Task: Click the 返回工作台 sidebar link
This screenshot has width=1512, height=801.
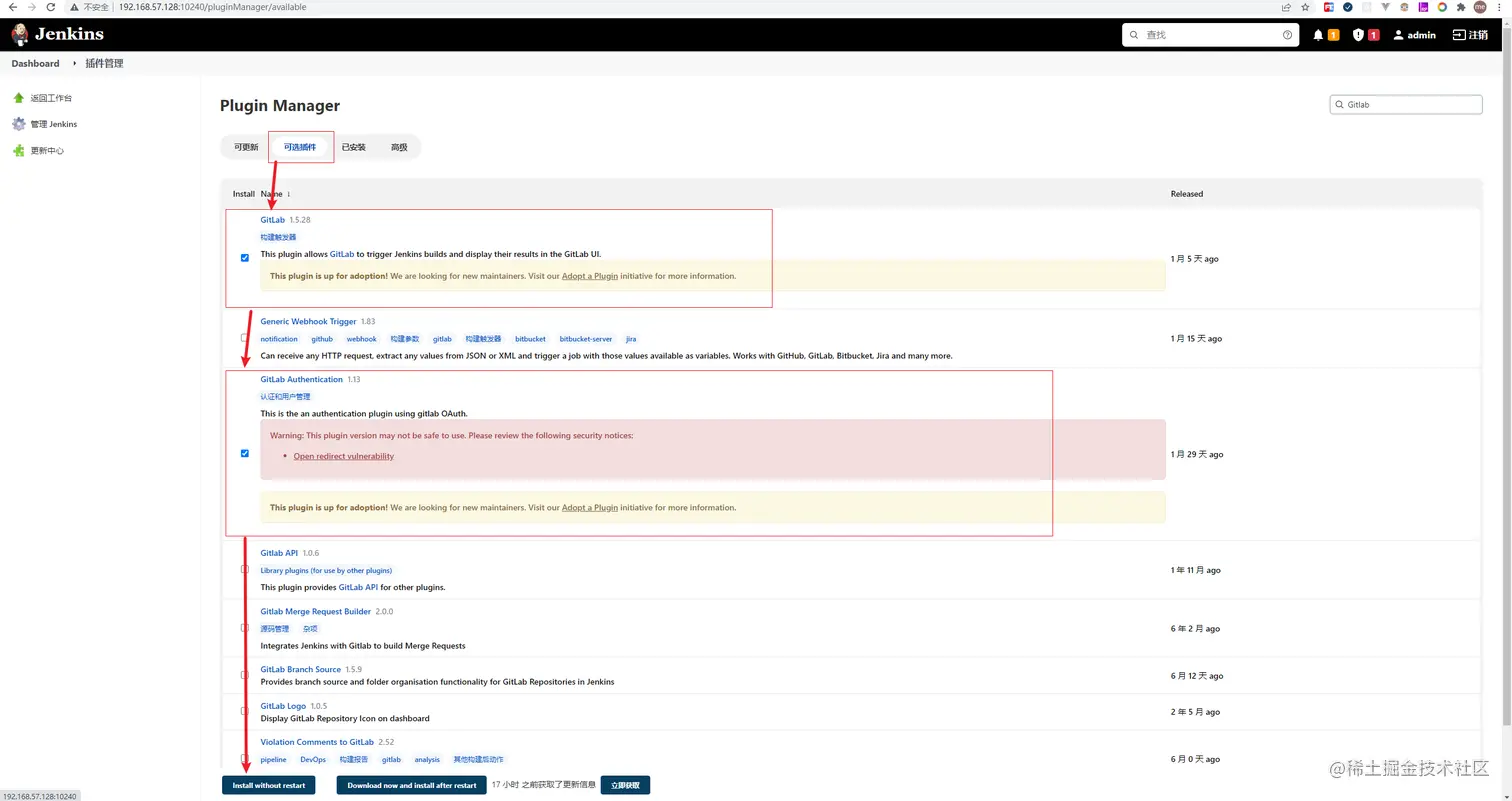Action: [51, 98]
